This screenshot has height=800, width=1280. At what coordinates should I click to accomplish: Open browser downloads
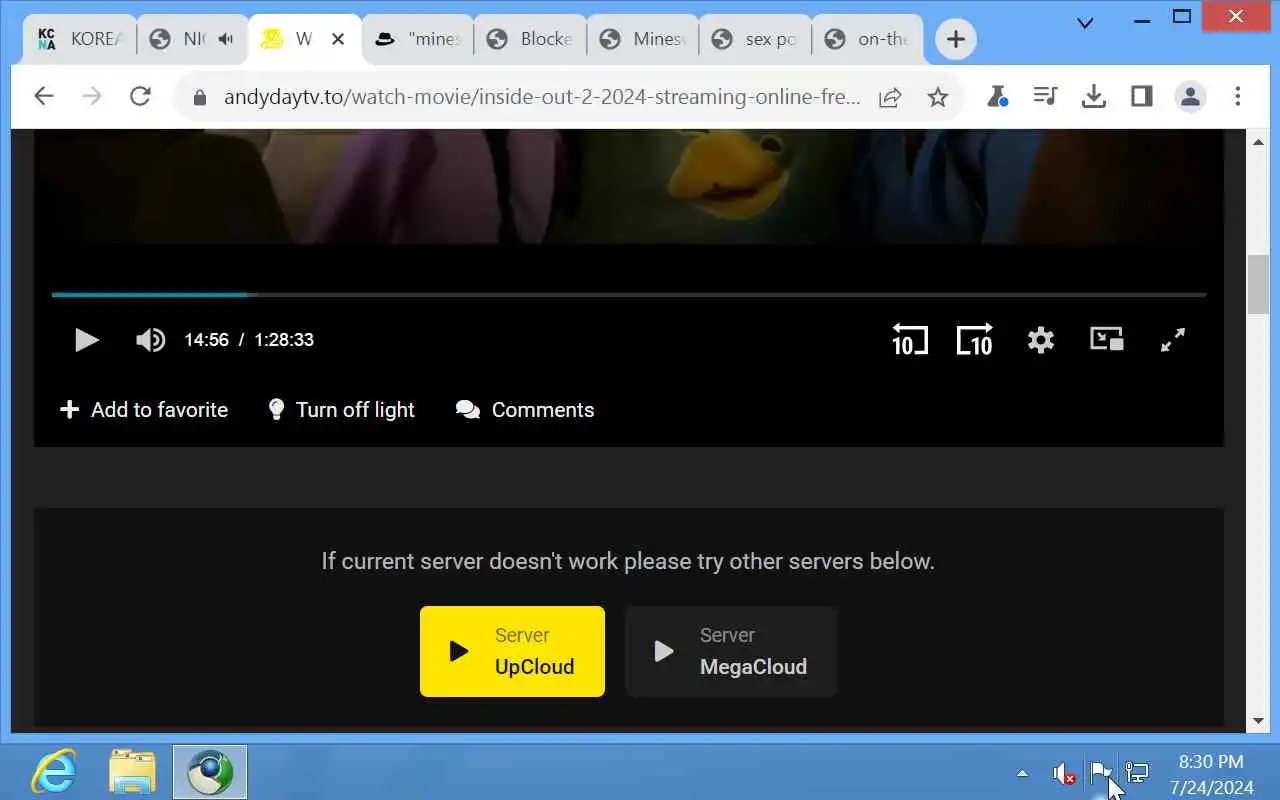[1094, 97]
